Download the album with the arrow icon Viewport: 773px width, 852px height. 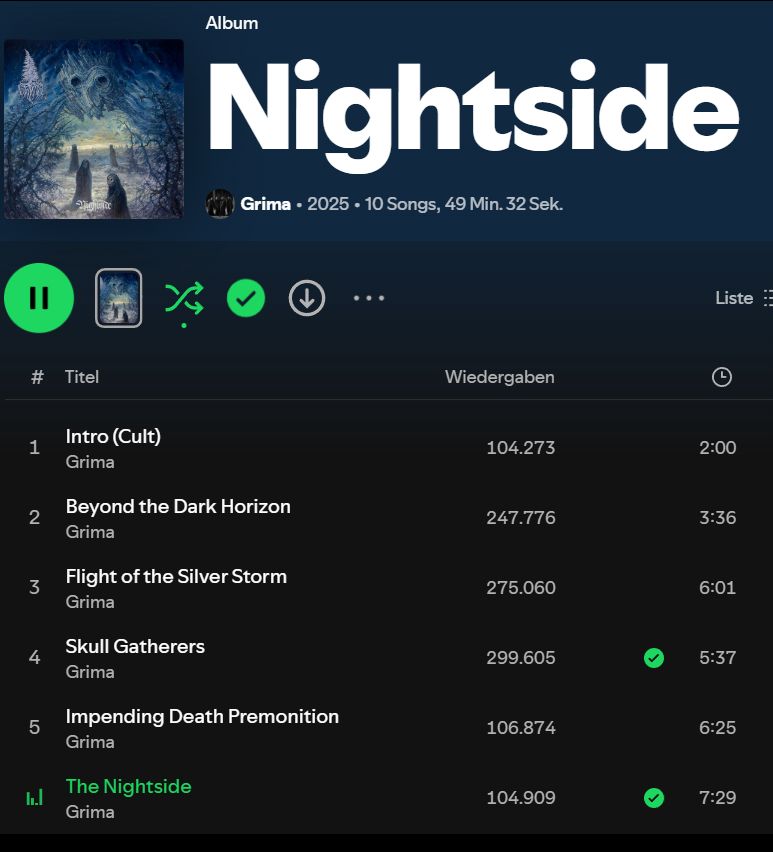[x=307, y=298]
